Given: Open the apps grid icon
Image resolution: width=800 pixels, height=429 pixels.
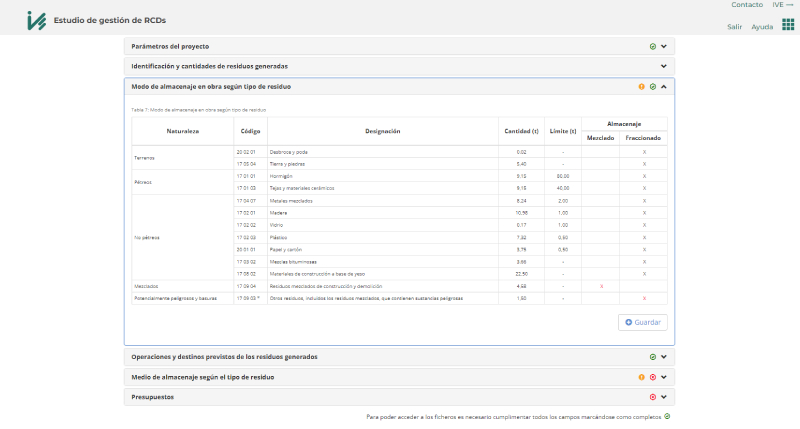Looking at the screenshot, I should point(788,24).
